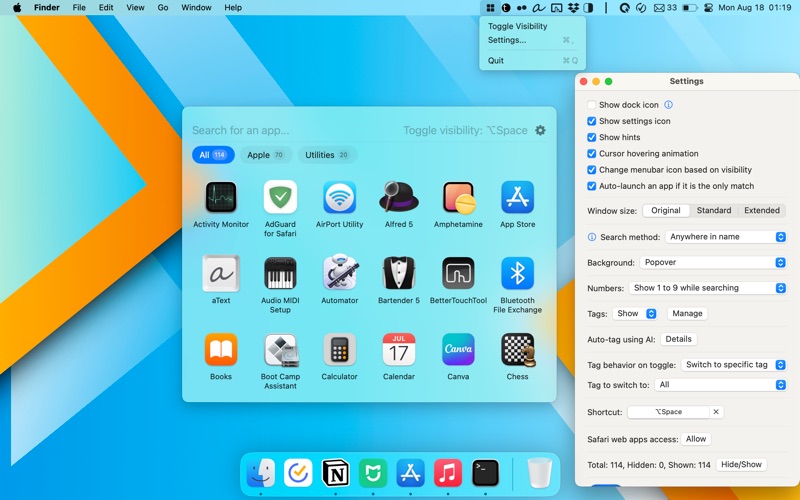Open AirPort Utility icon
The image size is (800, 500).
point(339,197)
